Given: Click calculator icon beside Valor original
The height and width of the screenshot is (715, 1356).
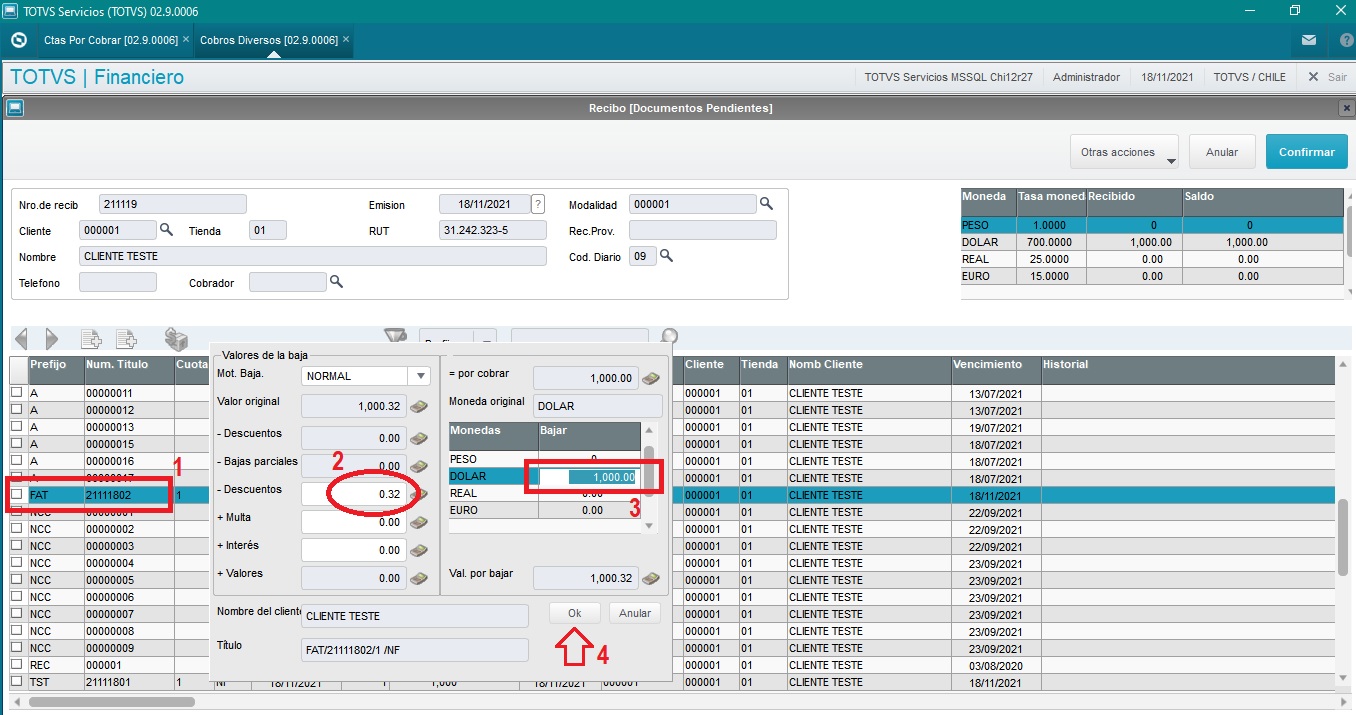Looking at the screenshot, I should [x=419, y=406].
